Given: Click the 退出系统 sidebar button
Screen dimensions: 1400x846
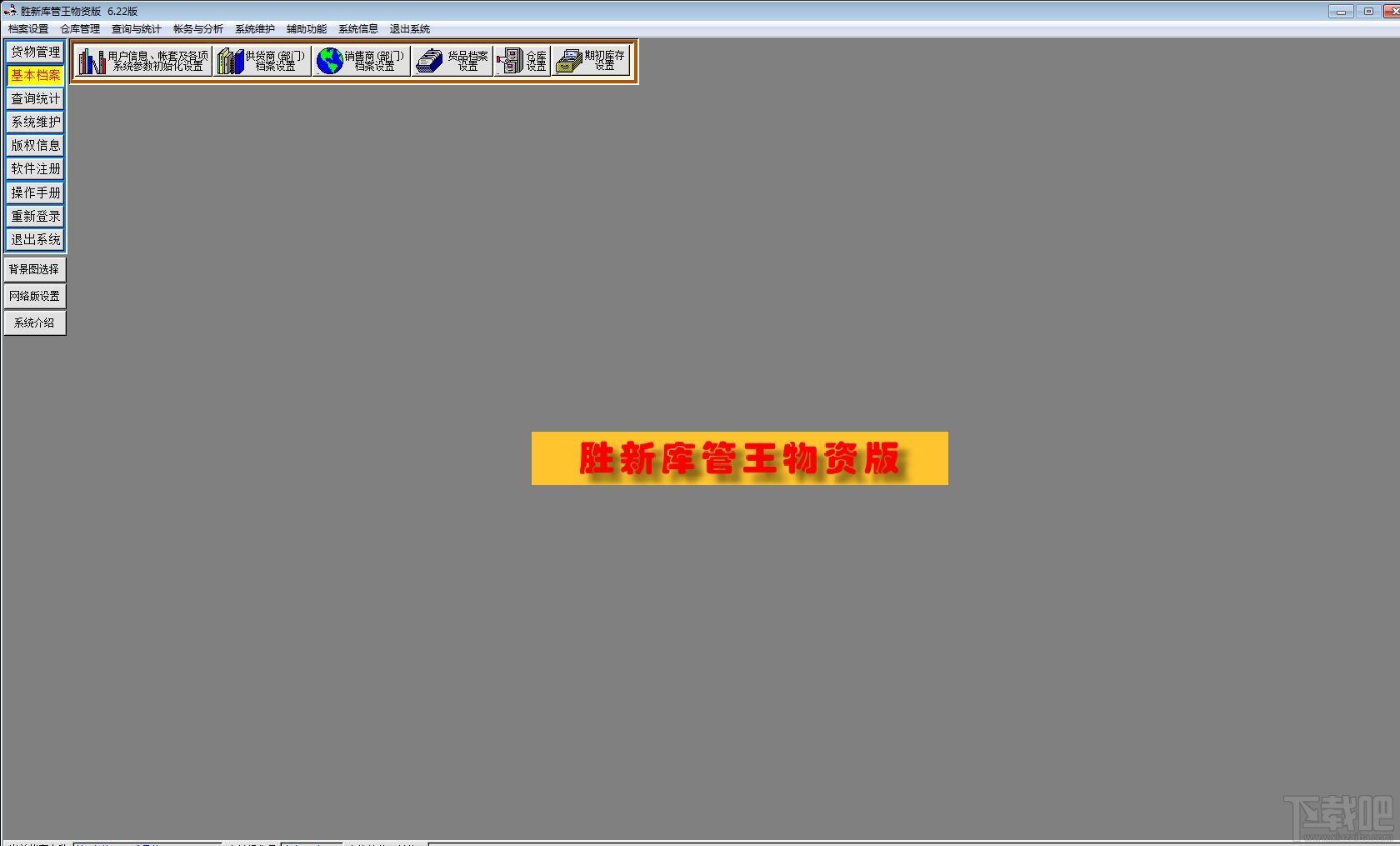Looking at the screenshot, I should 35,239.
